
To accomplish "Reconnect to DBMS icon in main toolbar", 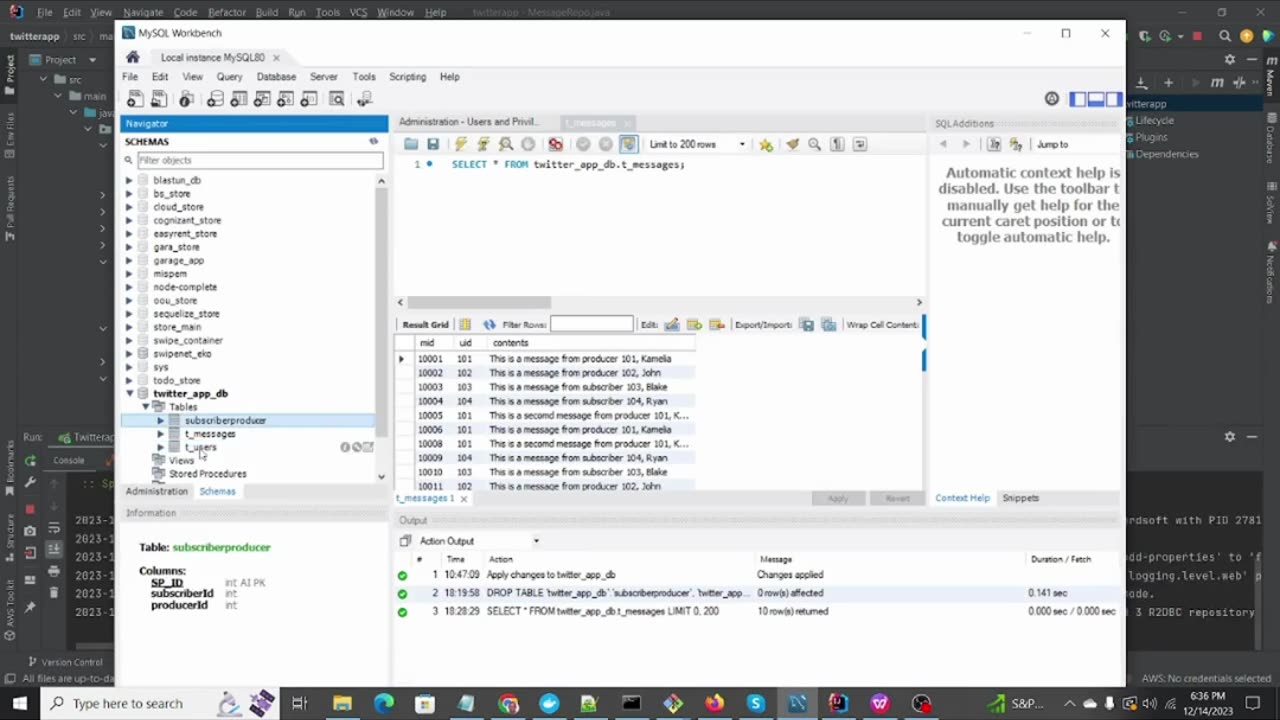I will click(x=364, y=99).
